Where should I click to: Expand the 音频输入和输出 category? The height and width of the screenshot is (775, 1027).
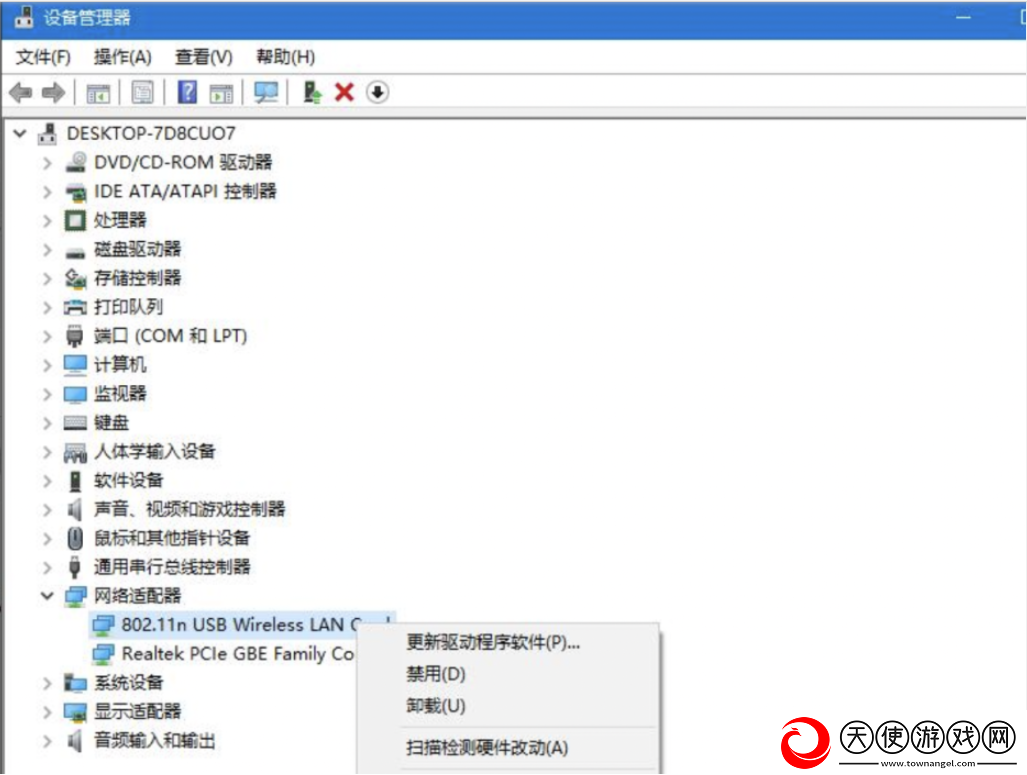click(x=47, y=741)
